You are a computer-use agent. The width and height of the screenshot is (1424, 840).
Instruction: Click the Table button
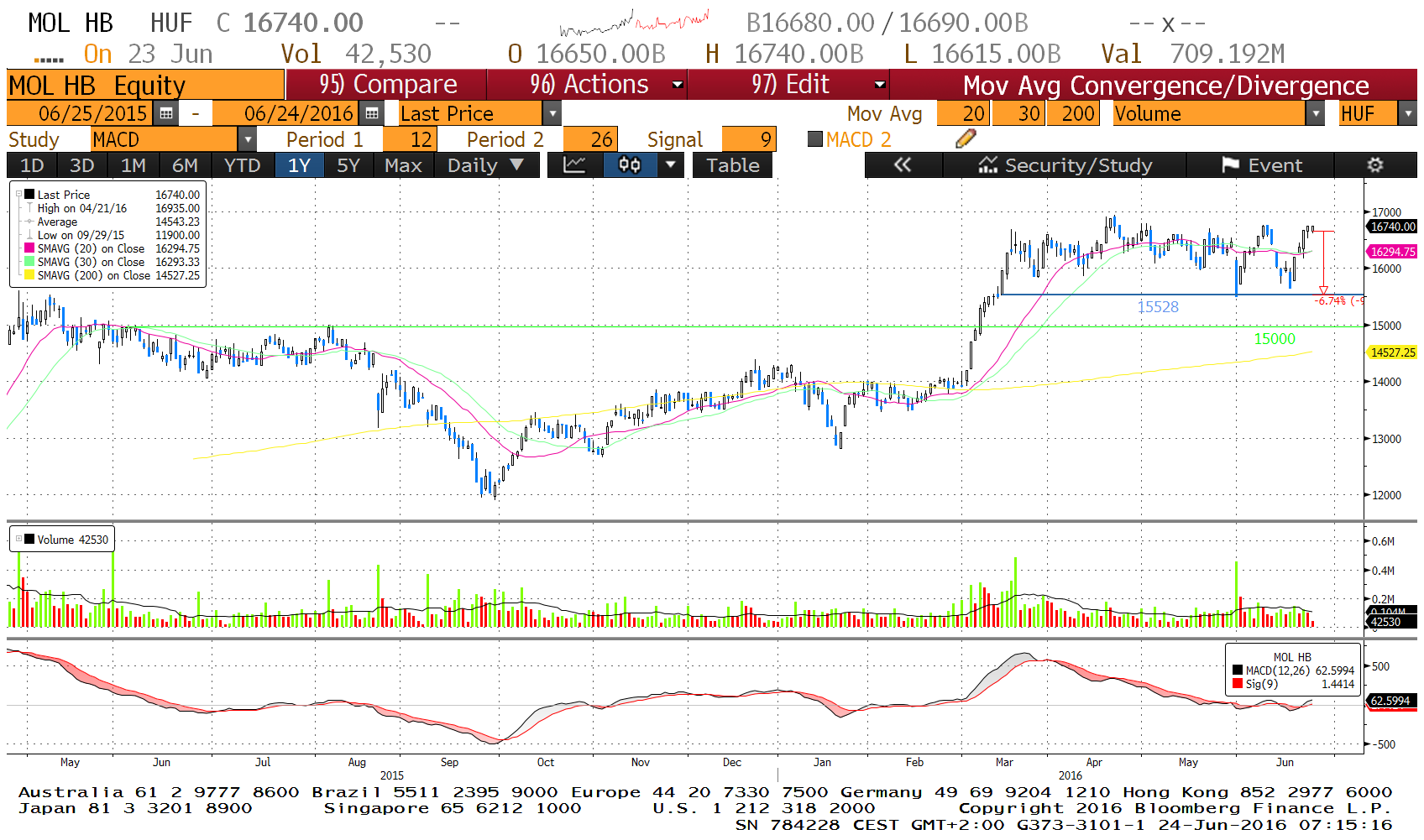(732, 165)
